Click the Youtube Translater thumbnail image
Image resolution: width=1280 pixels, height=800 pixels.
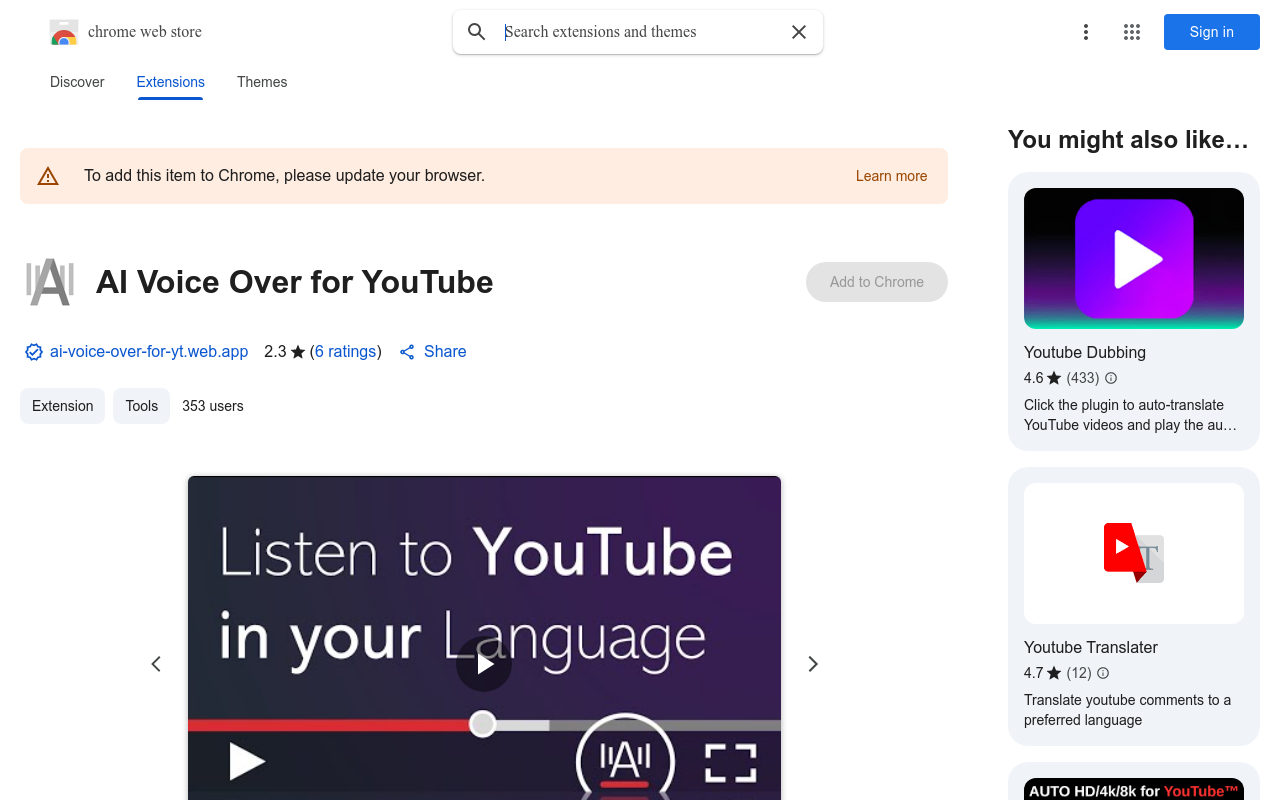tap(1134, 553)
